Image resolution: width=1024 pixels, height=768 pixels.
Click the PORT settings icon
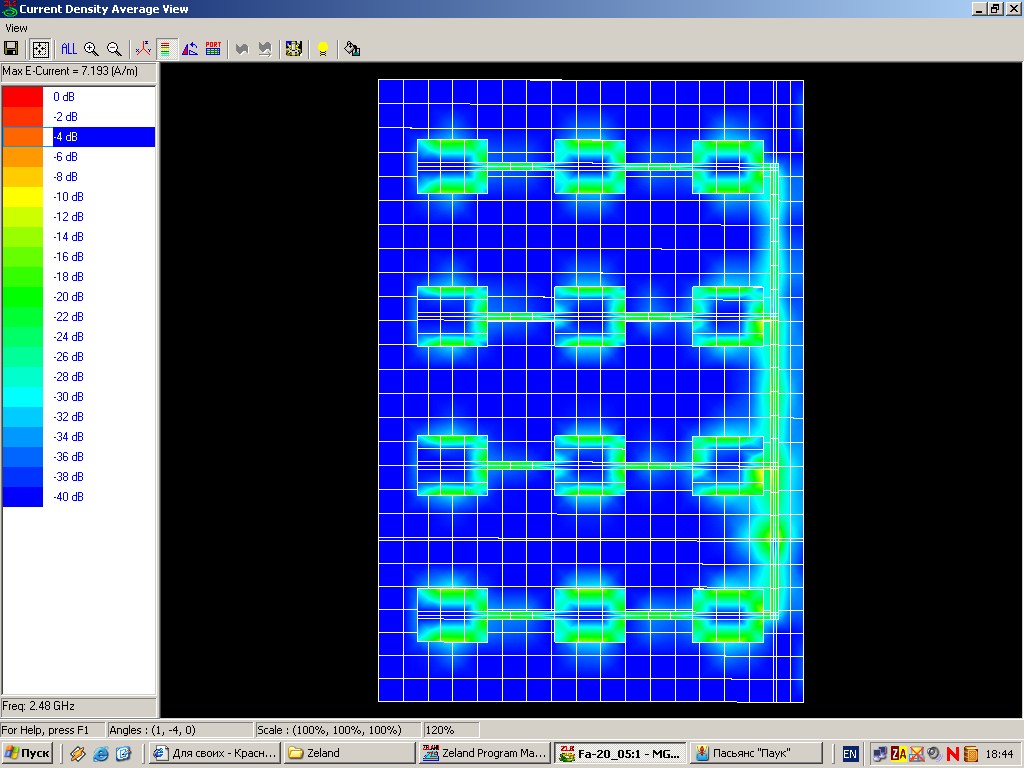pyautogui.click(x=213, y=48)
